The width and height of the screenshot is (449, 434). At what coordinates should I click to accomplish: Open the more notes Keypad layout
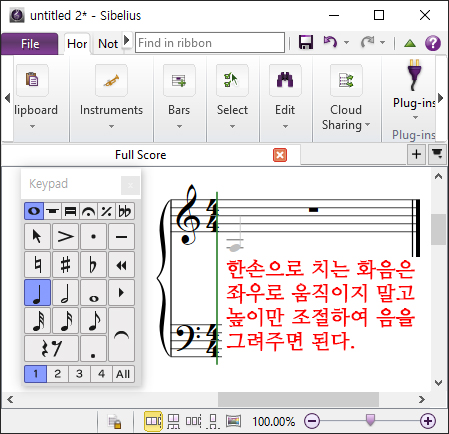click(52, 211)
